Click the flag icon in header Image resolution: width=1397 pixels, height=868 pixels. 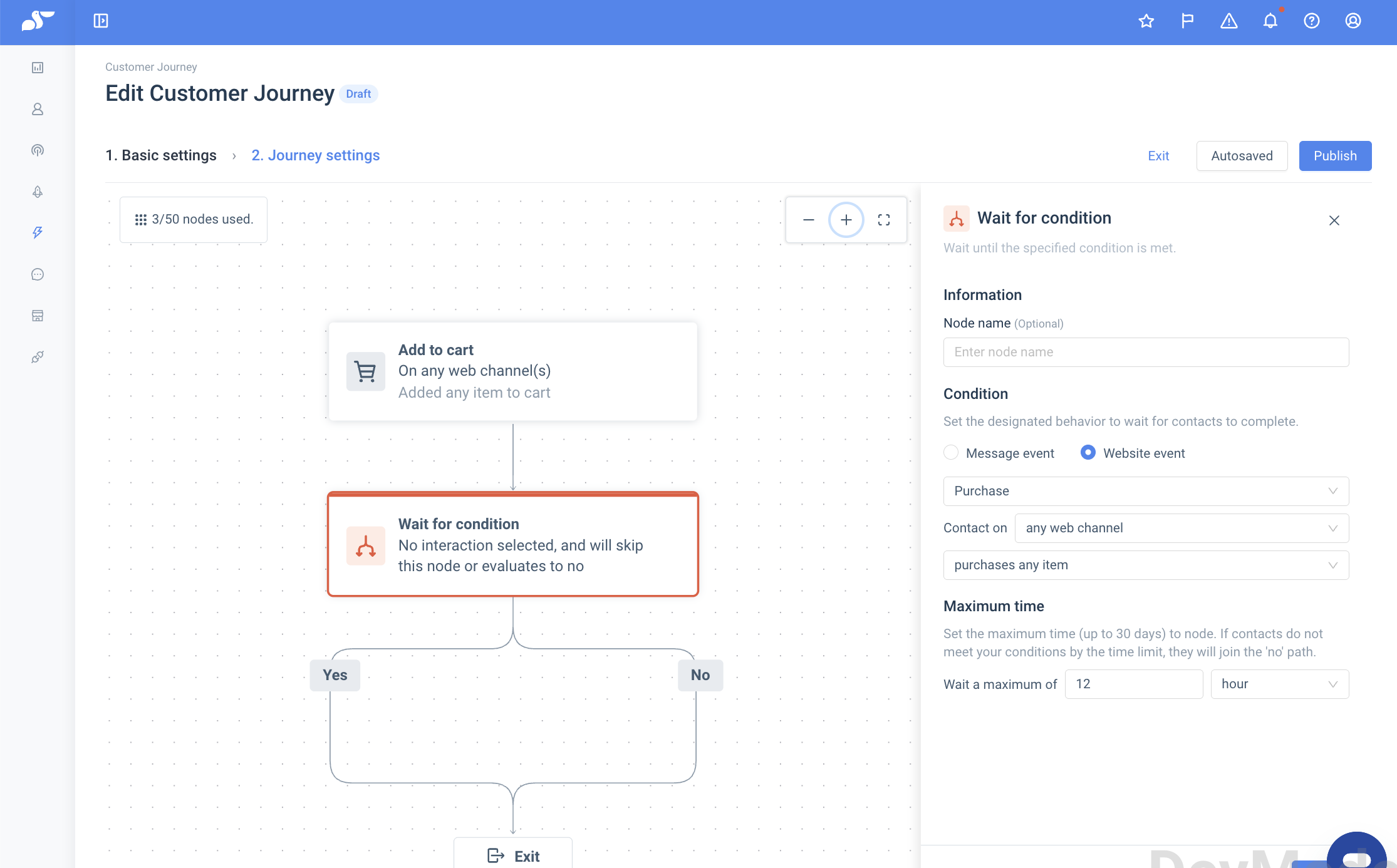[x=1188, y=21]
